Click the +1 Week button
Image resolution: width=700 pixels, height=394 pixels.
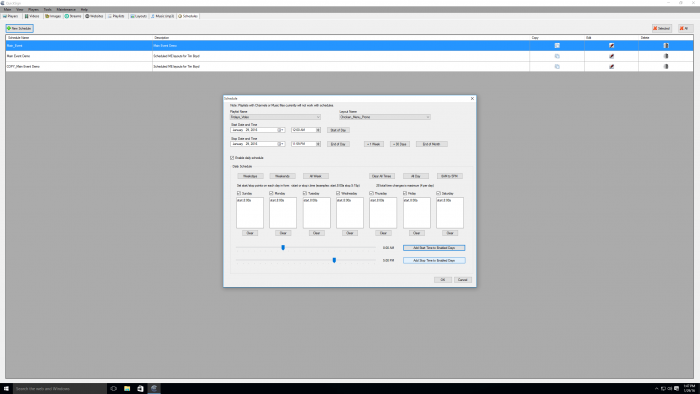(x=374, y=144)
